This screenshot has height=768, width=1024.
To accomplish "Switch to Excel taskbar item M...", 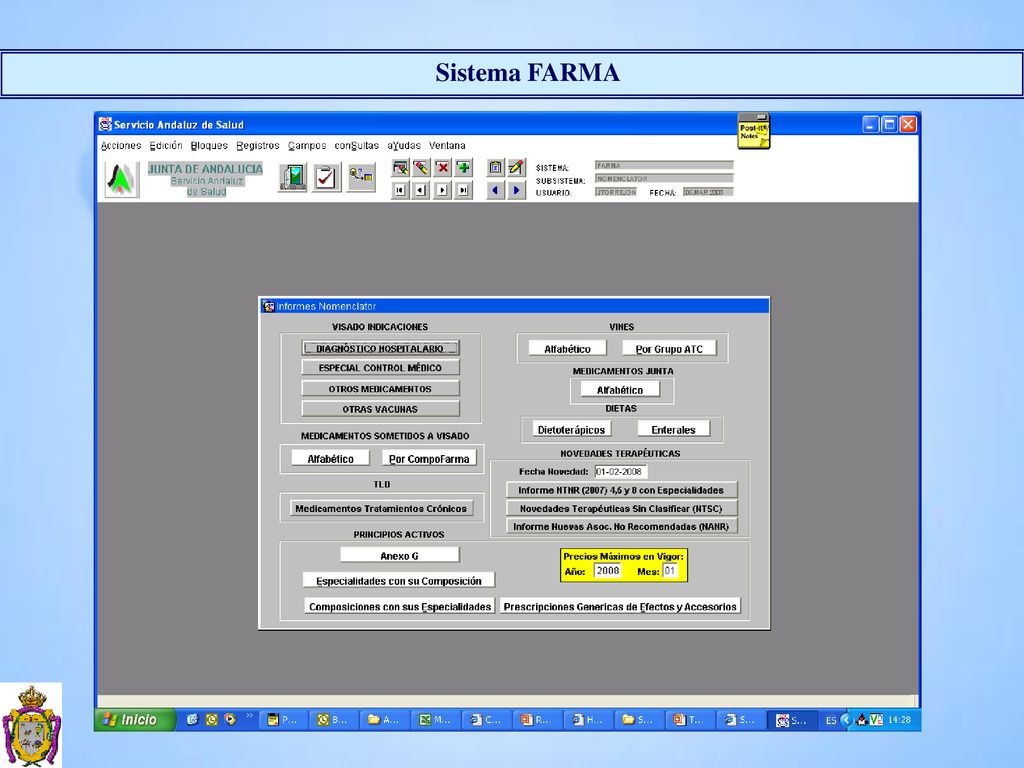I will coord(436,720).
